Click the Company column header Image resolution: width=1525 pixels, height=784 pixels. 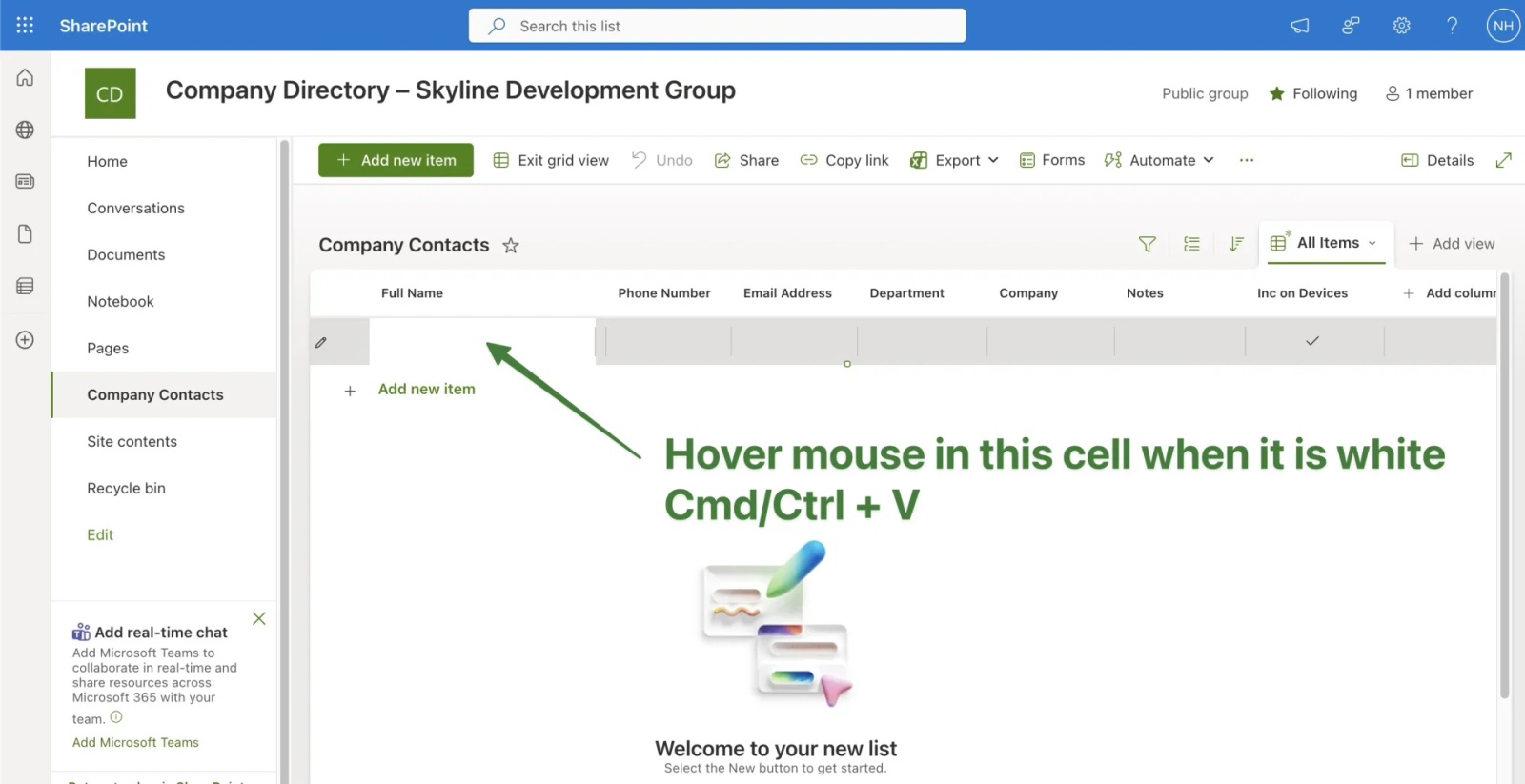1028,293
